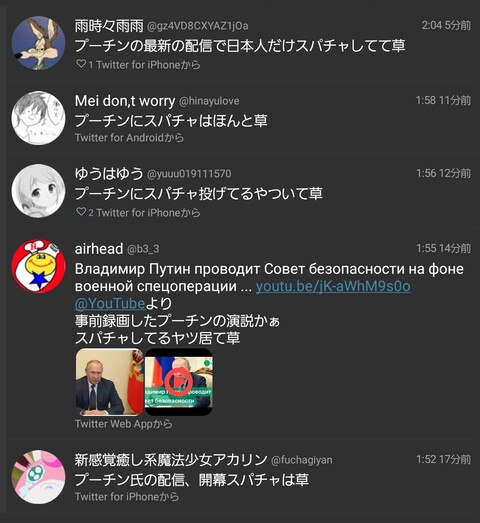Image resolution: width=480 pixels, height=523 pixels.
Task: Open the @yuuu019111570 user handle
Action: click(x=189, y=174)
